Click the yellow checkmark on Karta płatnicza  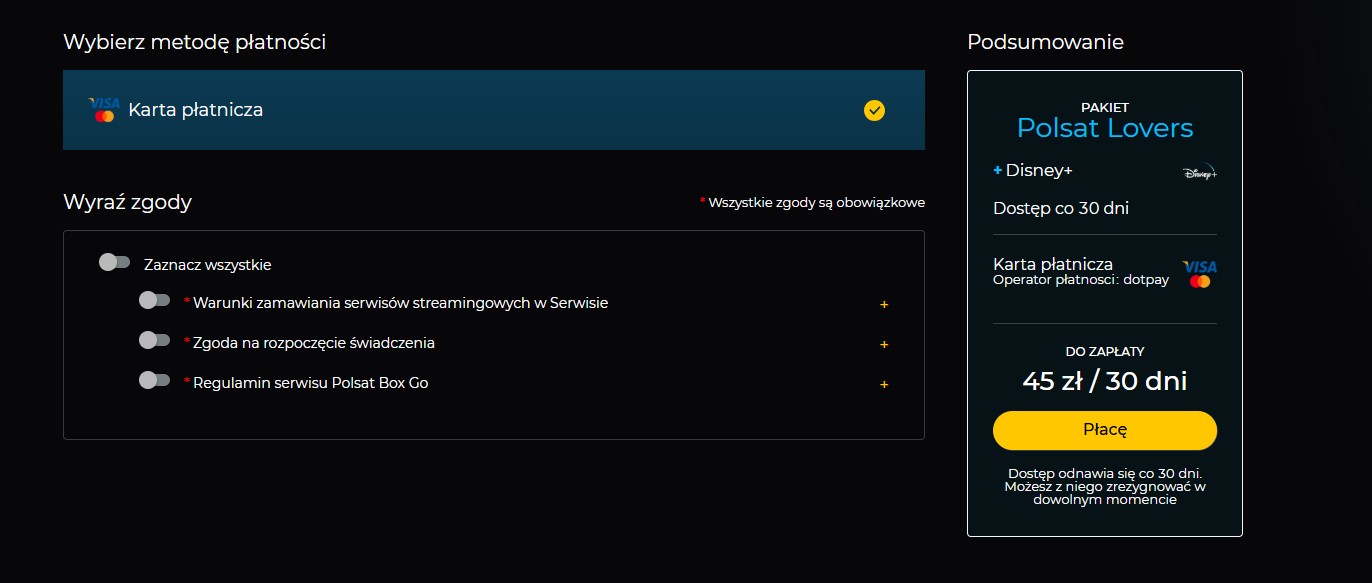coord(874,111)
